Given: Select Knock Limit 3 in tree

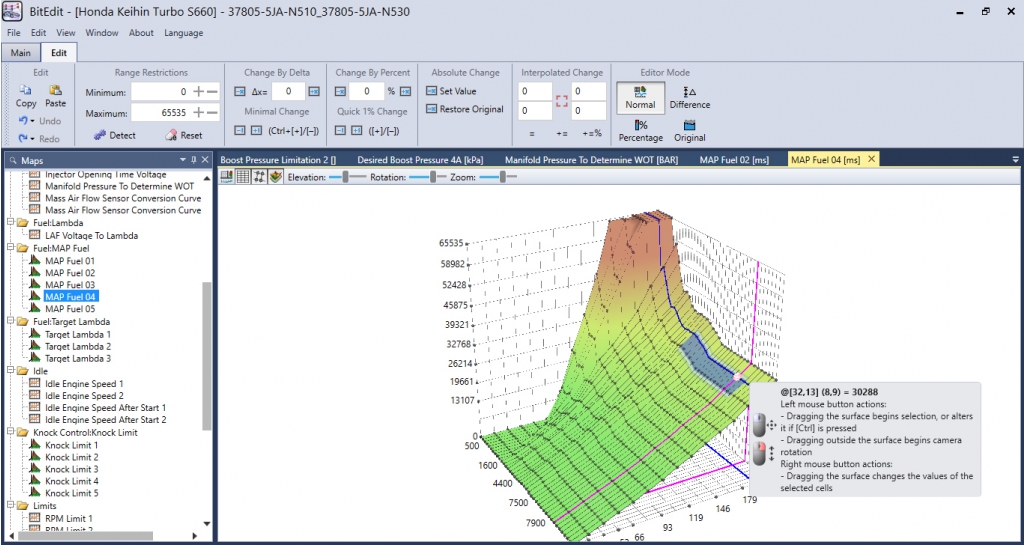Looking at the screenshot, I should click(72, 469).
